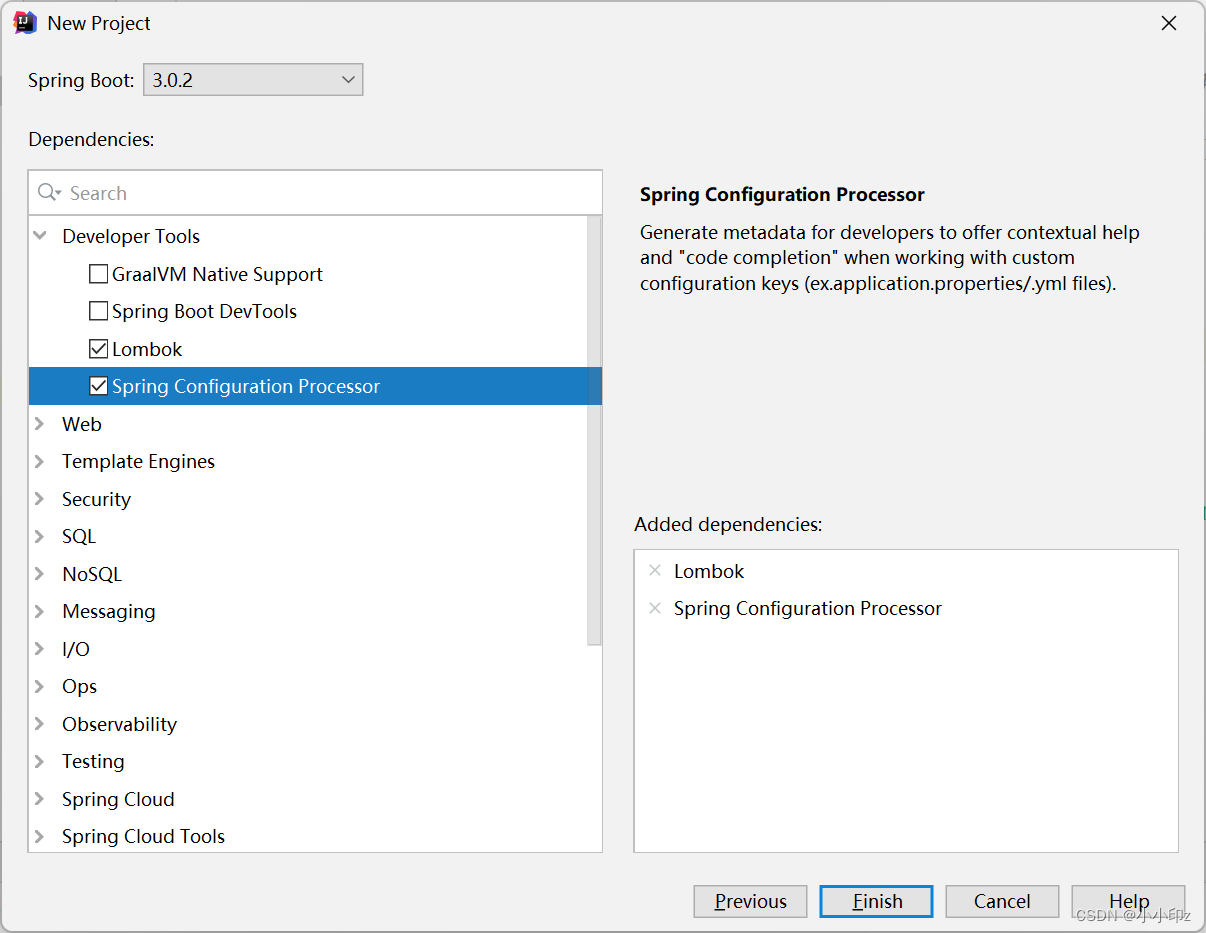Viewport: 1206px width, 933px height.
Task: Expand the SQL category
Action: click(x=40, y=536)
